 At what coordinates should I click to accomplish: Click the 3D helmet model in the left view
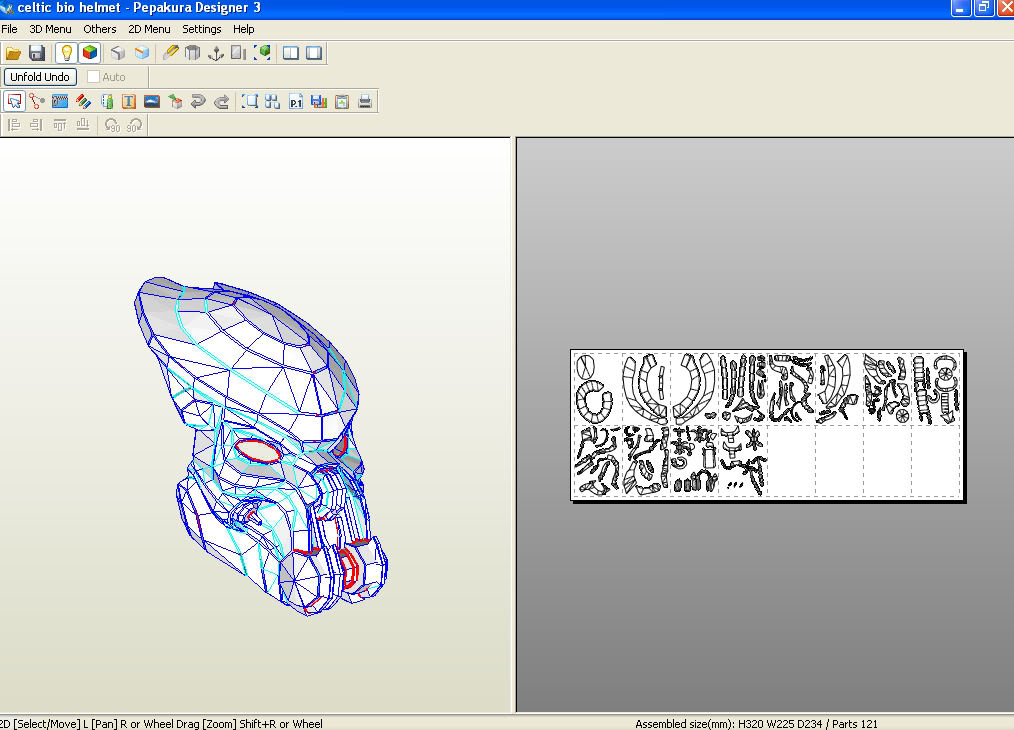259,446
